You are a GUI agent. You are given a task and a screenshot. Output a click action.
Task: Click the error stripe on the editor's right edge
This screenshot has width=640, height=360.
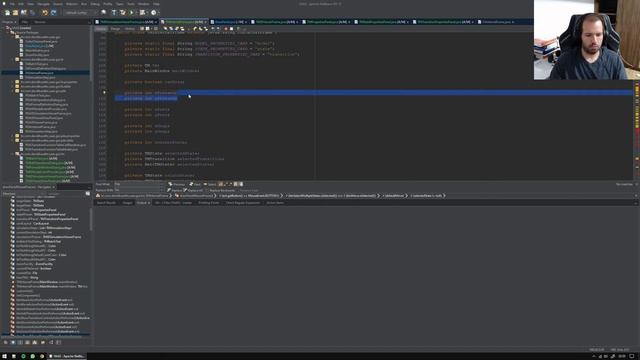click(x=637, y=131)
